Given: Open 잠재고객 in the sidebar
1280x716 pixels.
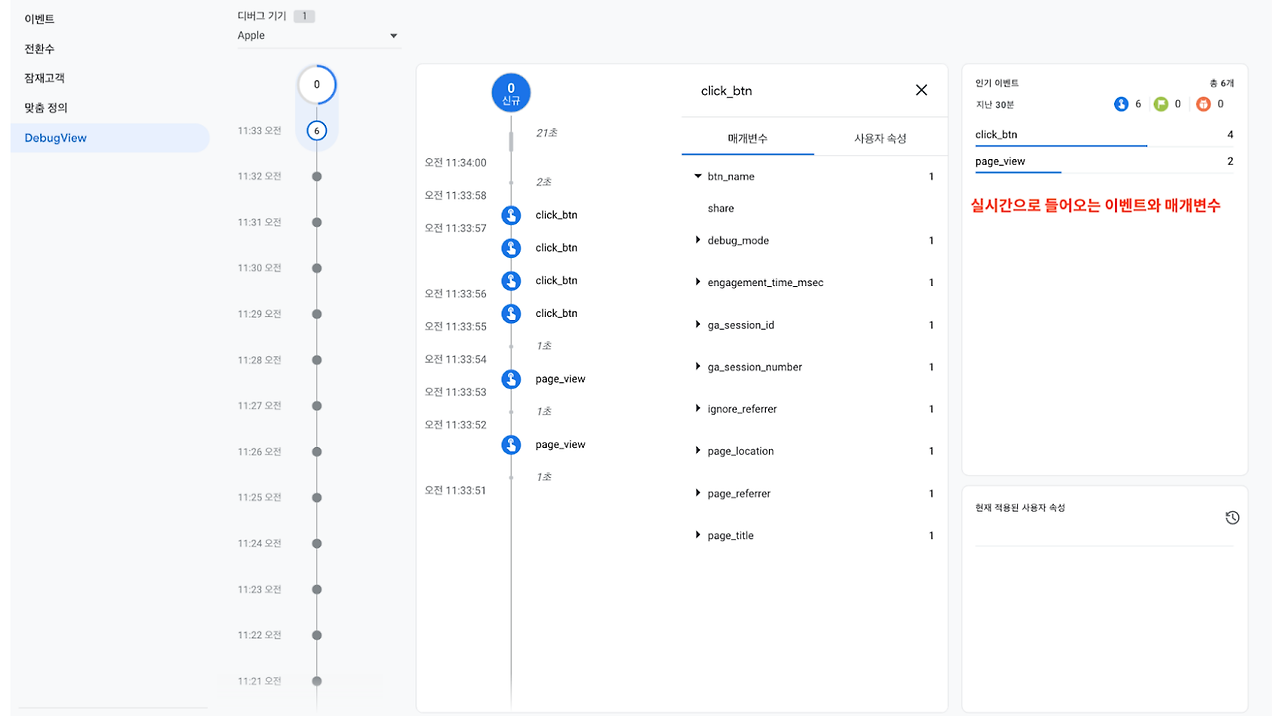Looking at the screenshot, I should pyautogui.click(x=45, y=78).
